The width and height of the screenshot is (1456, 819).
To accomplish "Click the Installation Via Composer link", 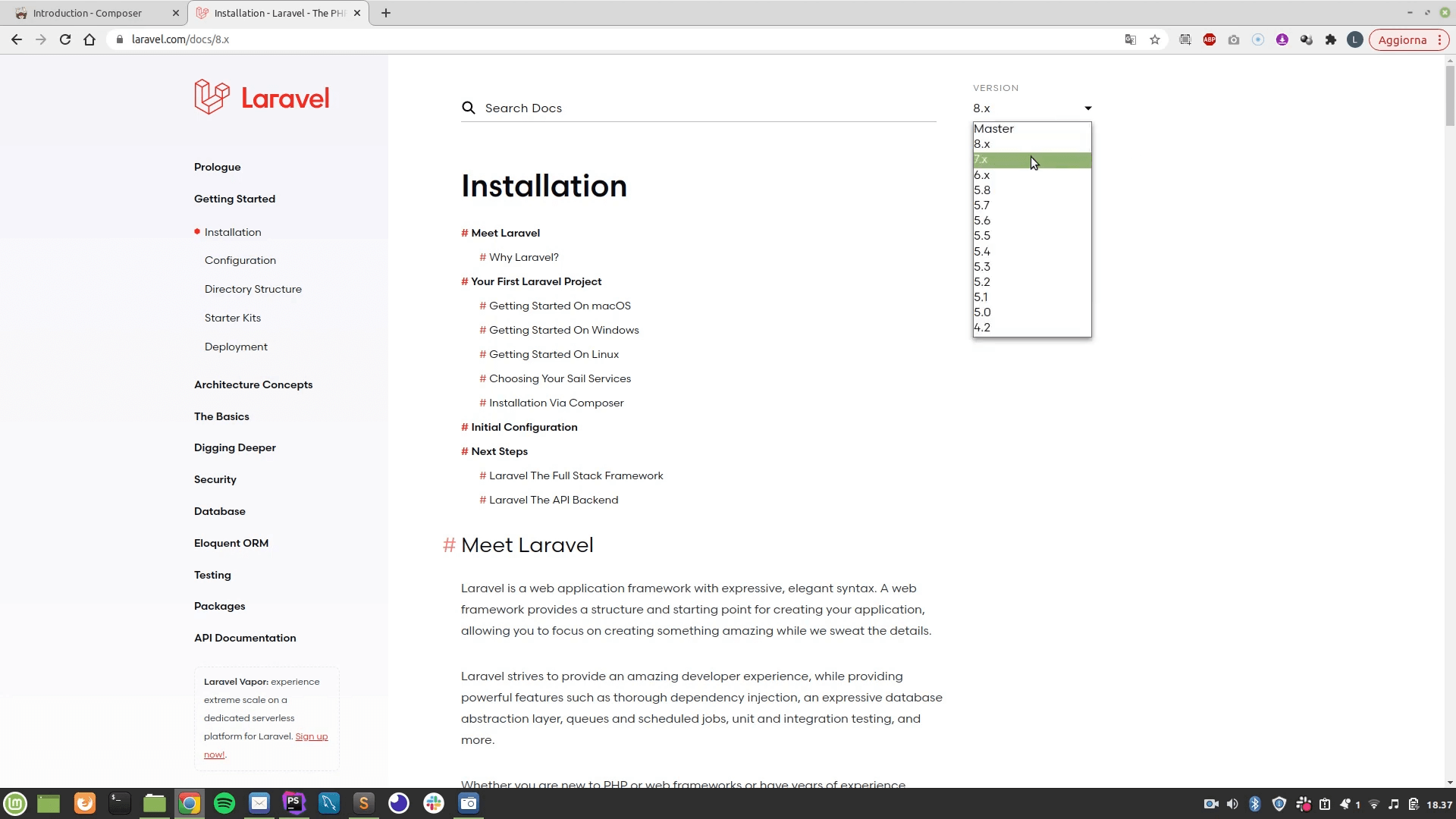I will point(556,402).
